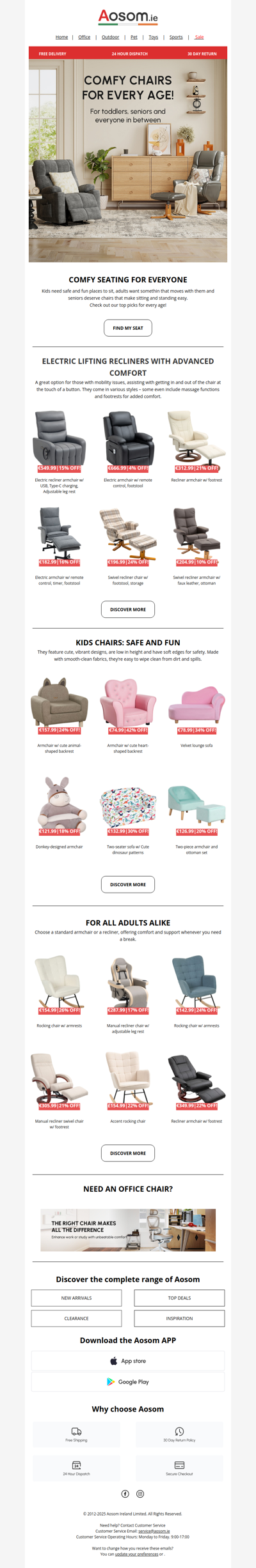Click DISCOVER MORE under electric recliners
256x1568 pixels.
click(x=128, y=610)
